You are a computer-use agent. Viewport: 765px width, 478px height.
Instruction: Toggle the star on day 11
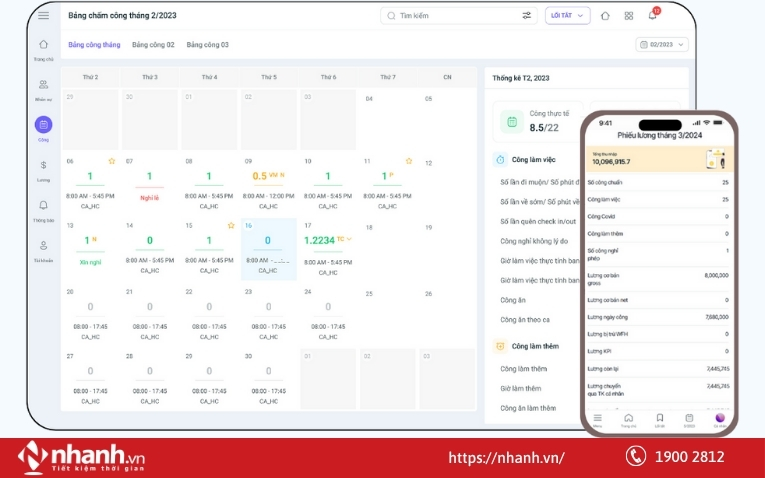point(409,161)
